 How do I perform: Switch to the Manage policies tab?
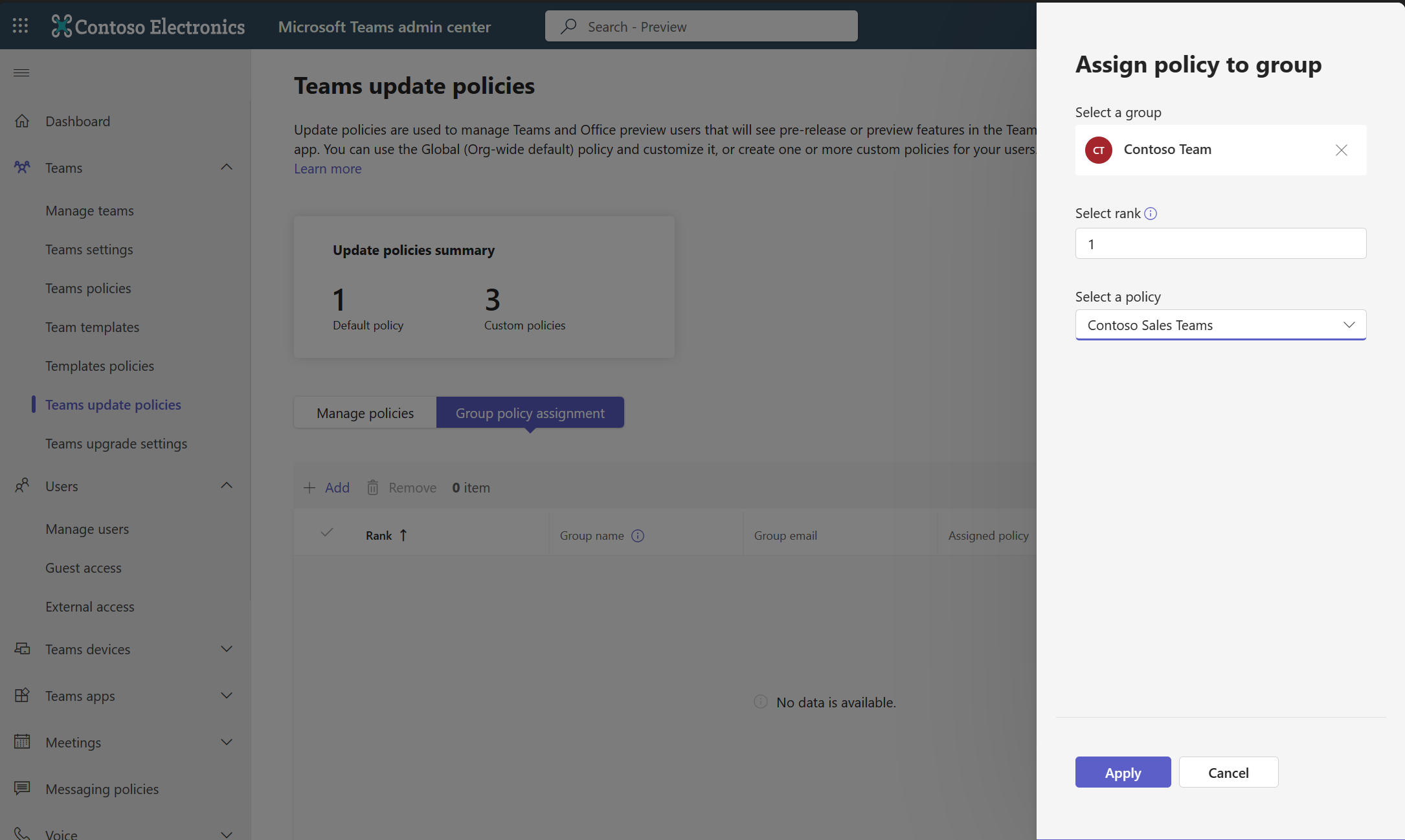[365, 412]
